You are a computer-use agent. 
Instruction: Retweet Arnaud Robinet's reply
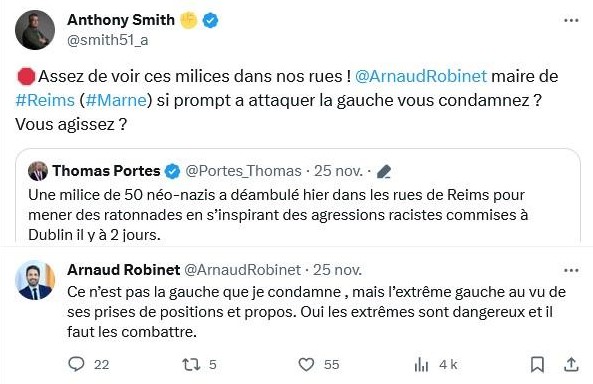pos(189,364)
